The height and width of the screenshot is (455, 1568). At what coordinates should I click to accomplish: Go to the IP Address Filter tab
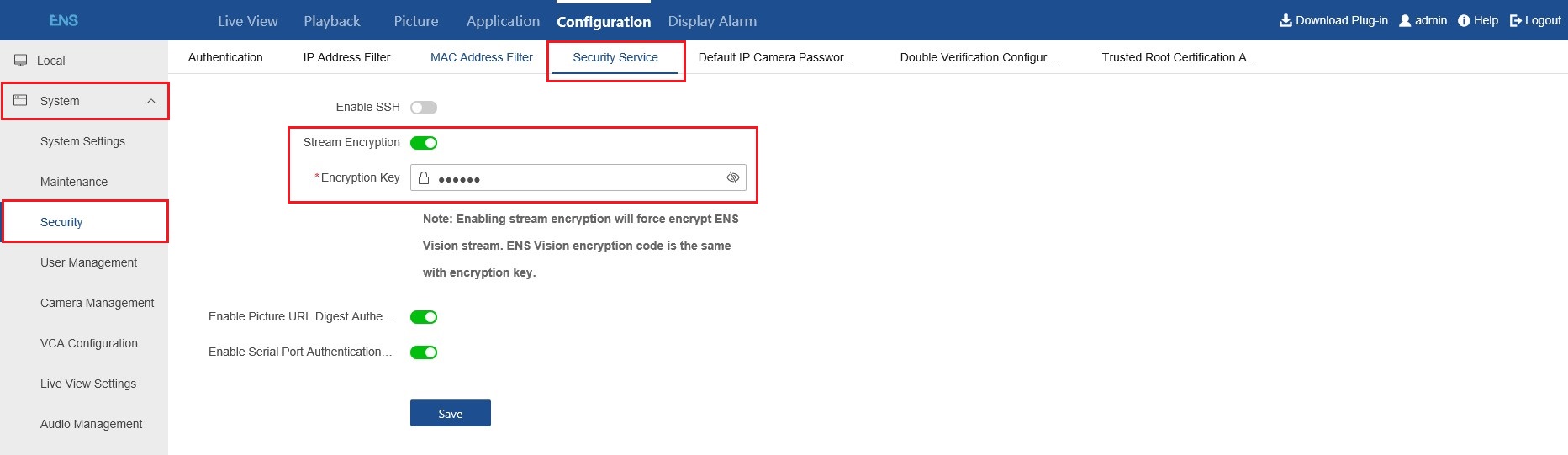click(346, 57)
